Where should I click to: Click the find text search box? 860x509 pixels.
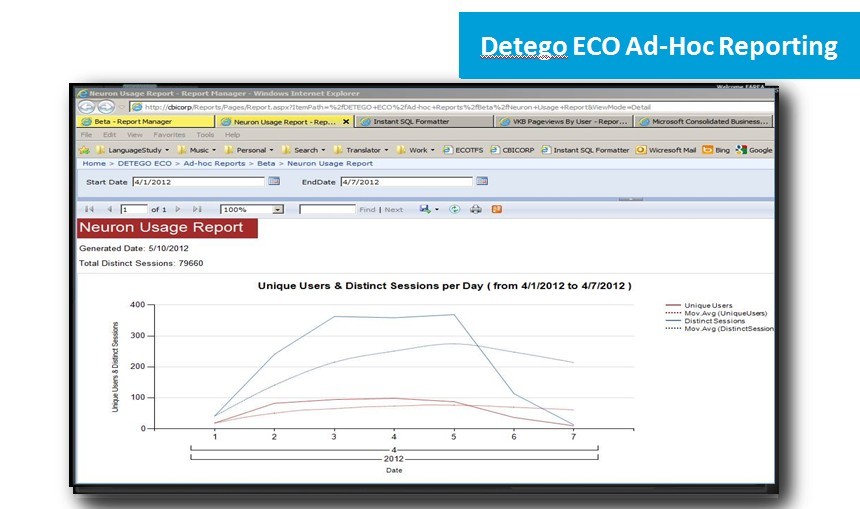pyautogui.click(x=327, y=210)
